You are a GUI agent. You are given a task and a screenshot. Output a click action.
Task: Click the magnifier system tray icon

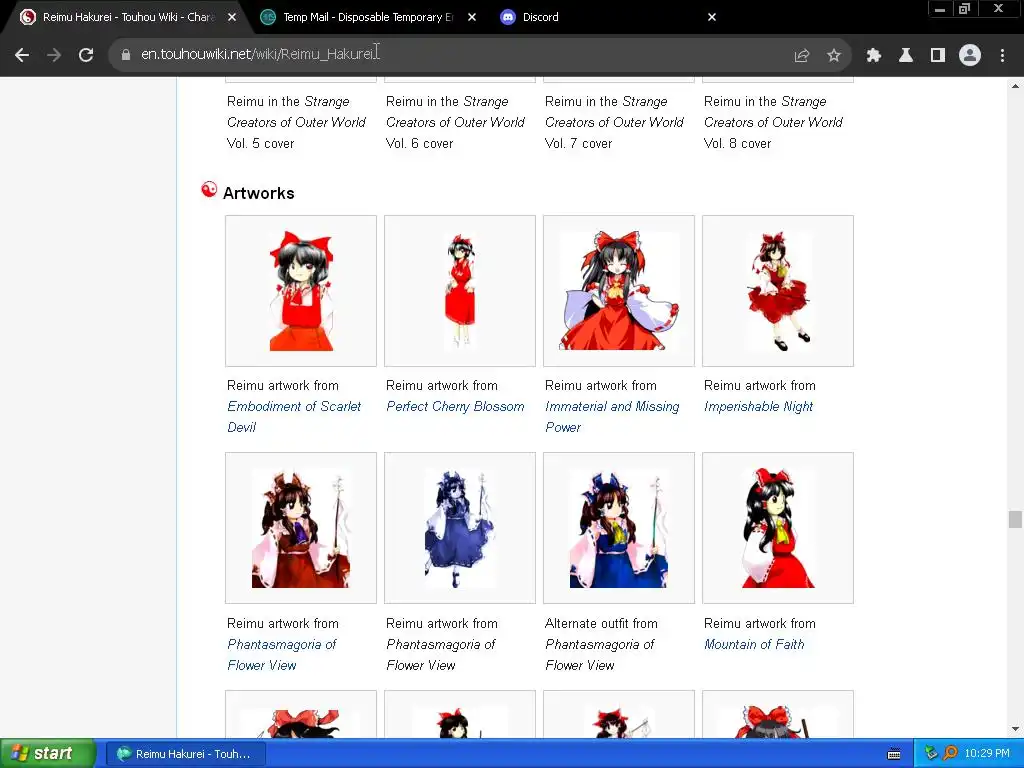[950, 754]
